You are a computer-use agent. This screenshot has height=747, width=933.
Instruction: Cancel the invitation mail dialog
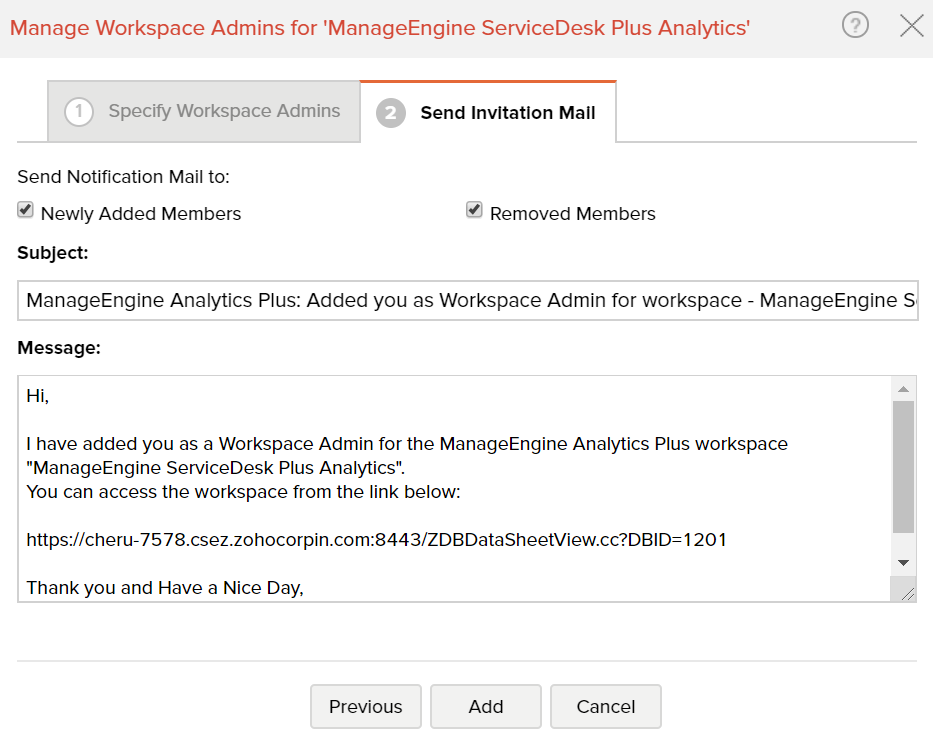(606, 707)
